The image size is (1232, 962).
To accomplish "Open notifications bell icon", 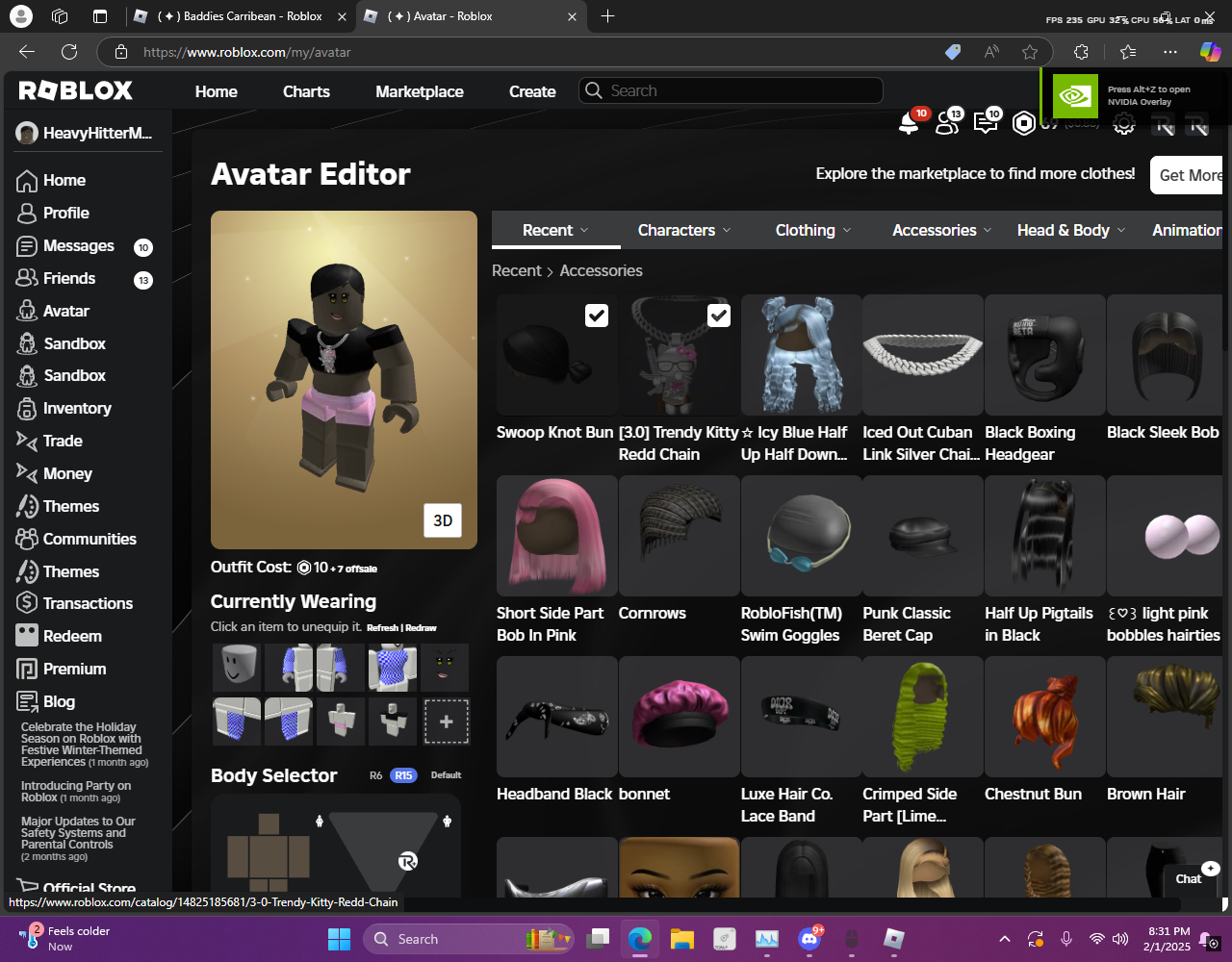I will pyautogui.click(x=908, y=123).
